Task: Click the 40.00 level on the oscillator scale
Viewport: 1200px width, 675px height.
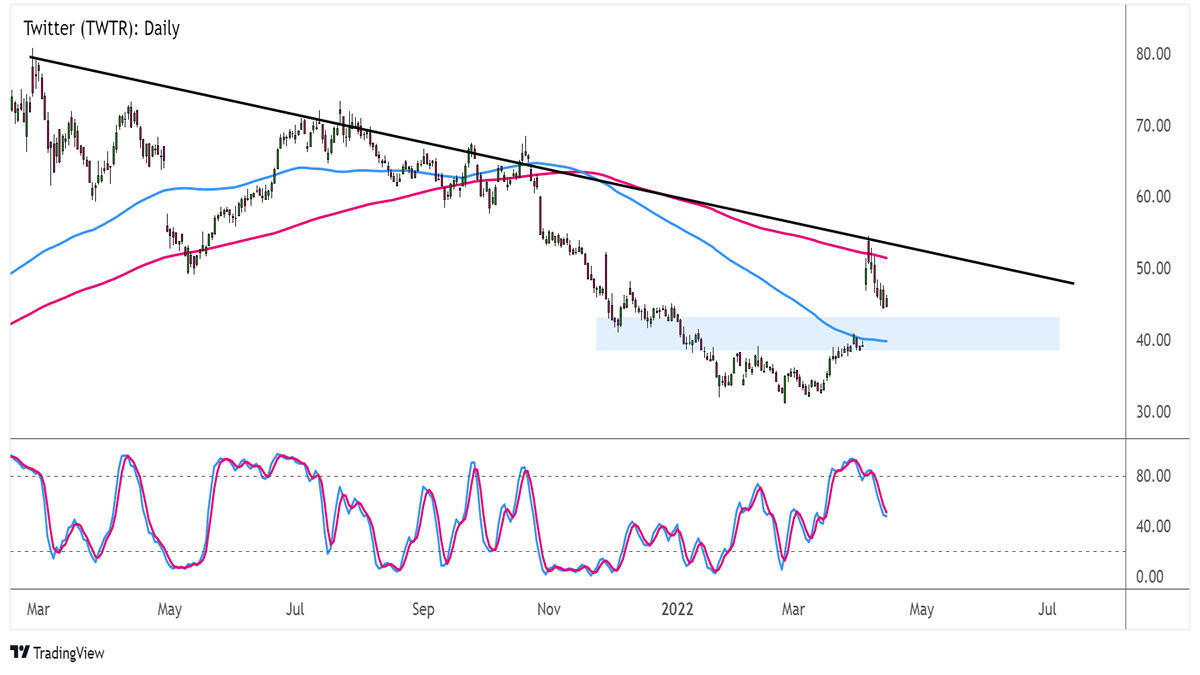Action: pyautogui.click(x=1155, y=527)
